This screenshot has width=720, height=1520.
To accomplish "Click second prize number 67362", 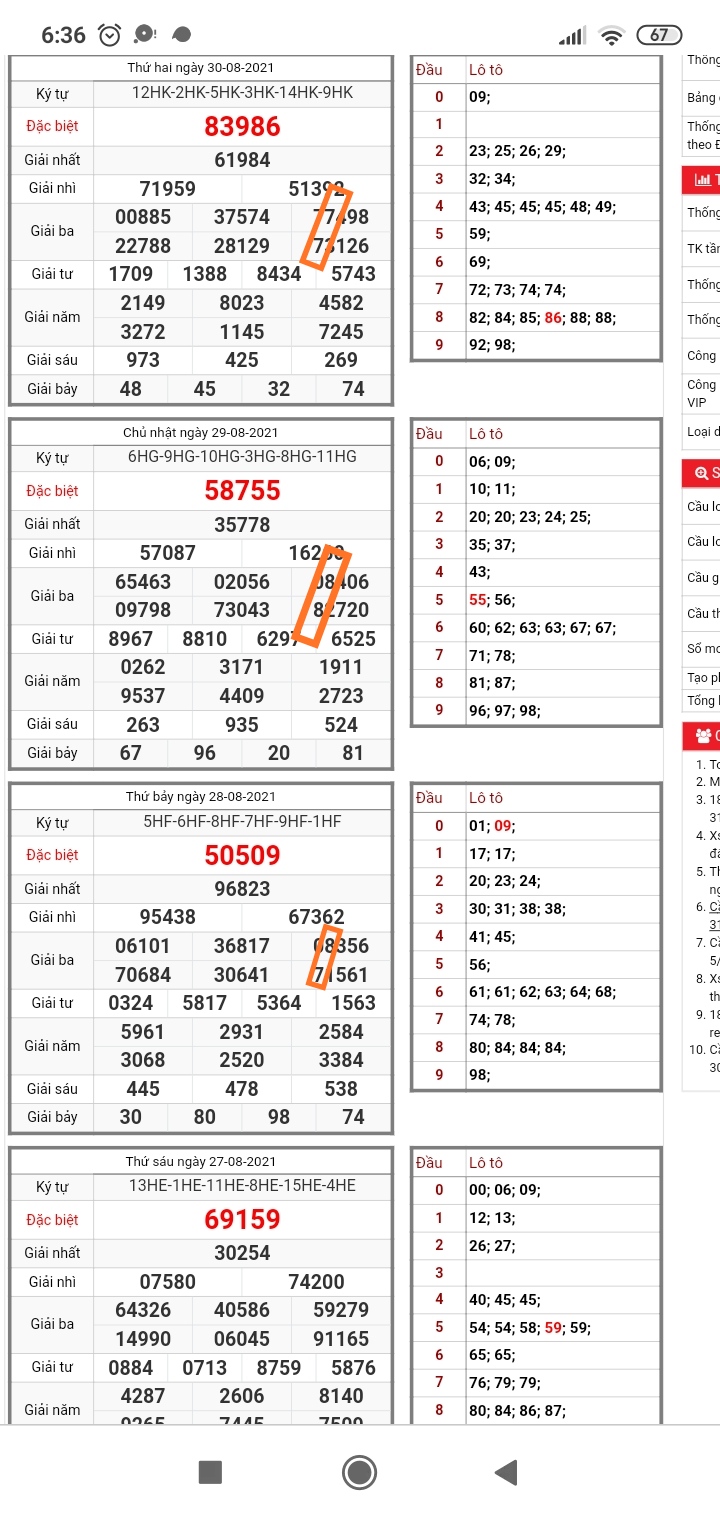I will 316,917.
